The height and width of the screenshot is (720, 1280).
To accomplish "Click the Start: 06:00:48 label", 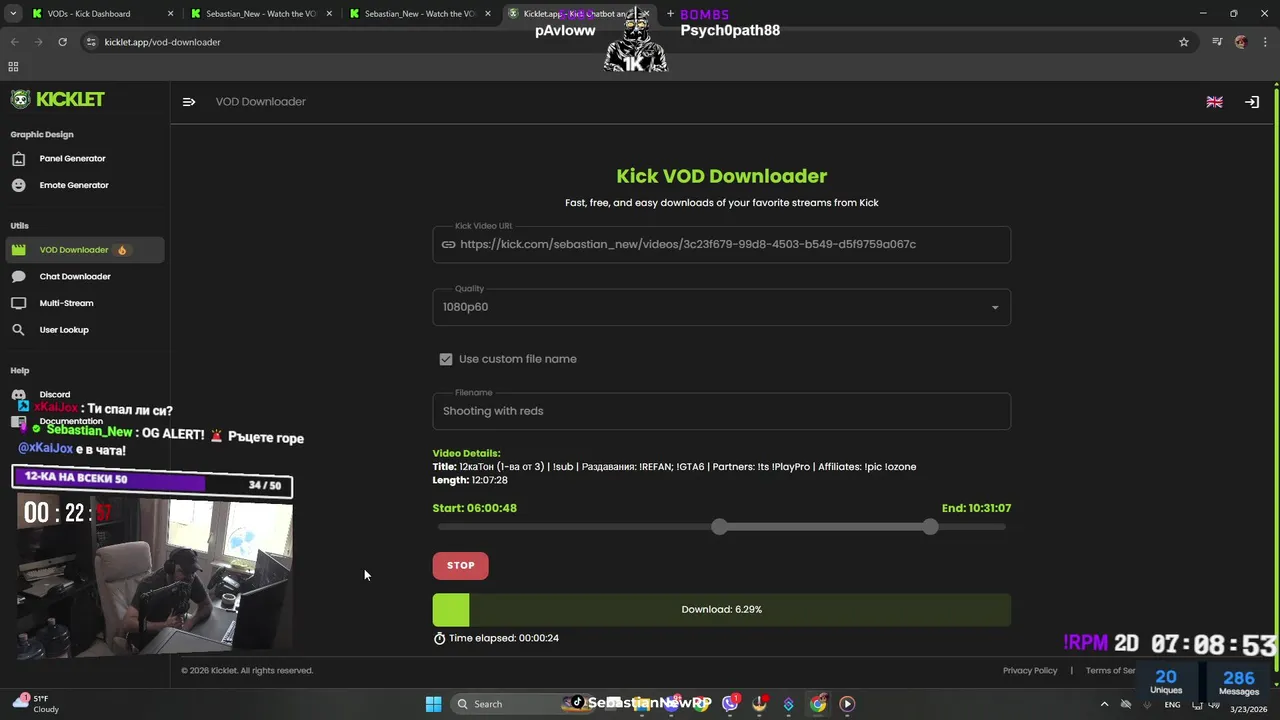I will [475, 508].
